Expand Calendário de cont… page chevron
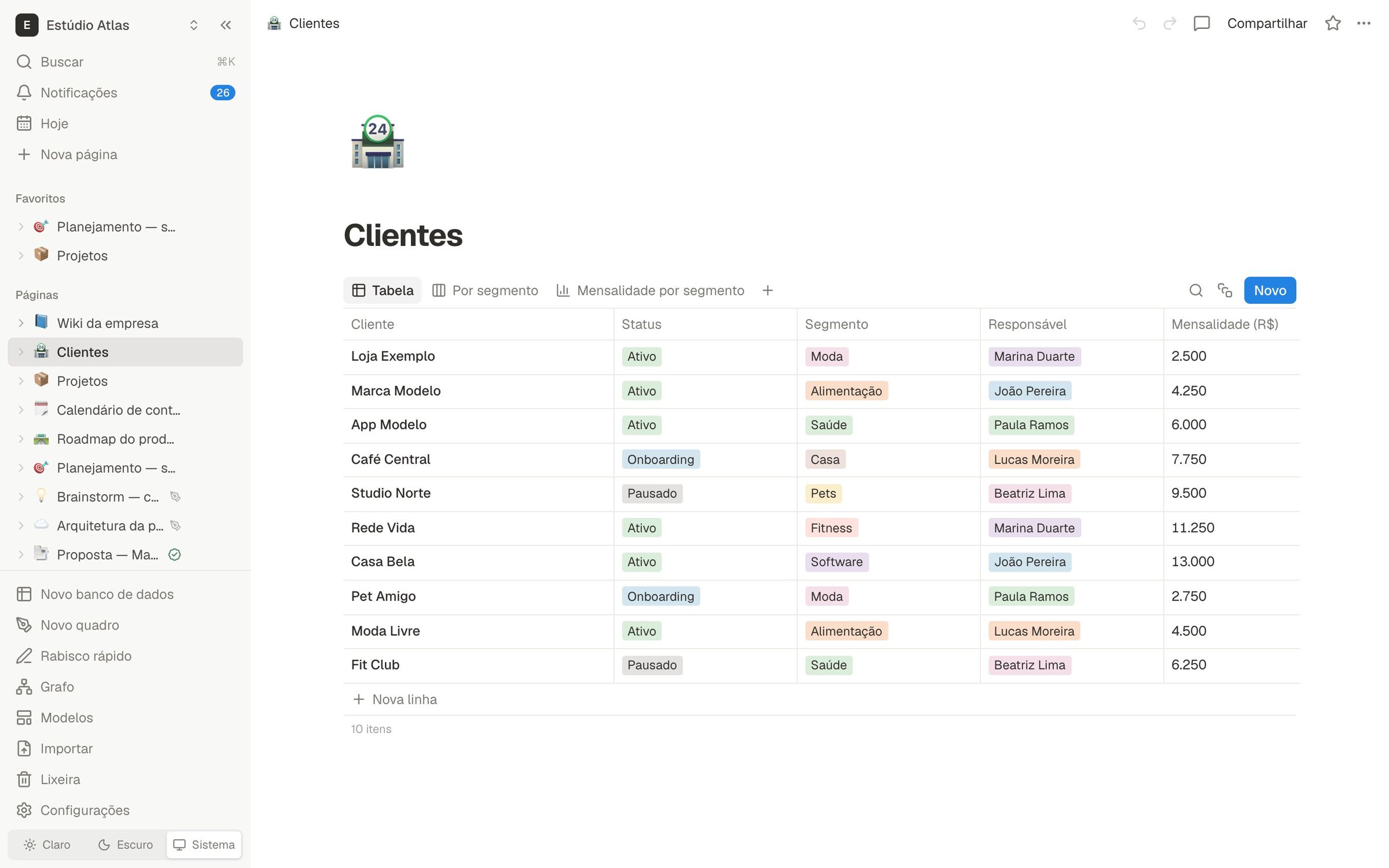Image resolution: width=1389 pixels, height=868 pixels. tap(21, 410)
